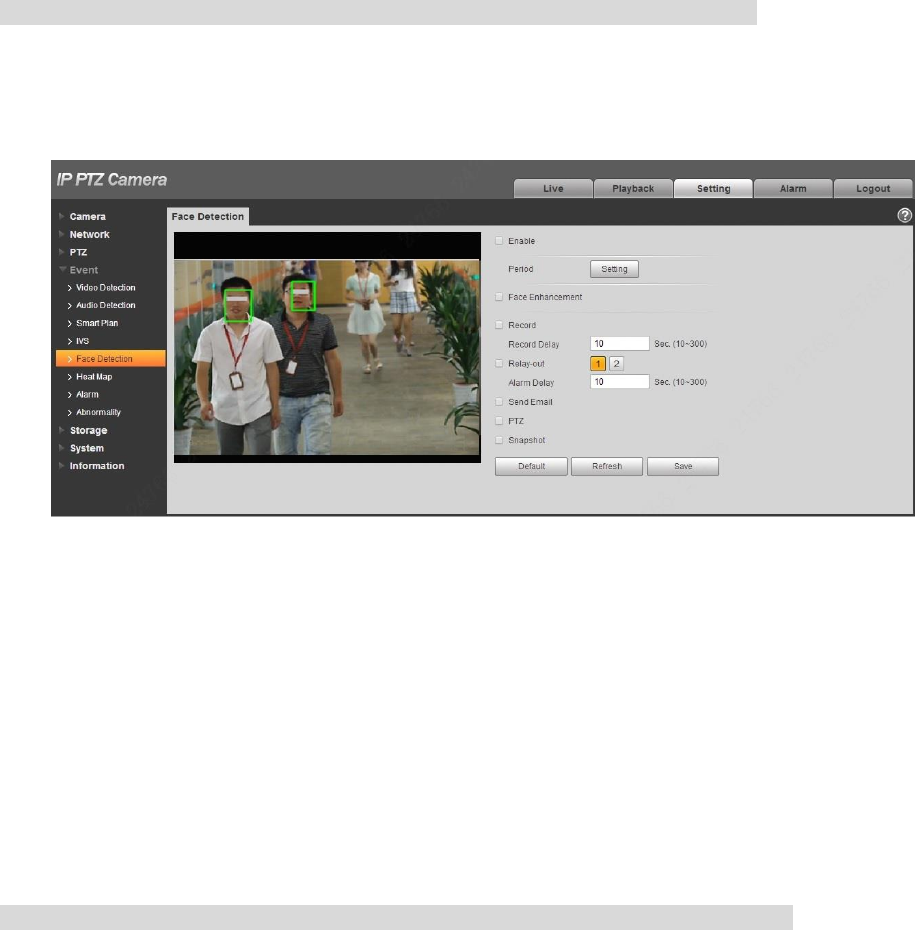The height and width of the screenshot is (930, 915).
Task: Focus the Alarm Delay input field
Action: [620, 382]
